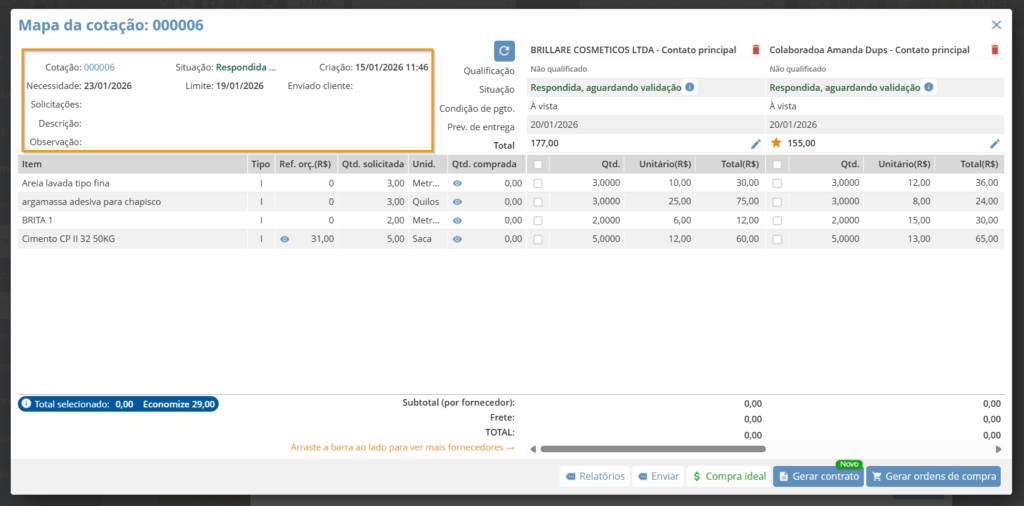1024x506 pixels.
Task: Check Amanda Dups offer for BRITA 1
Action: coord(777,220)
